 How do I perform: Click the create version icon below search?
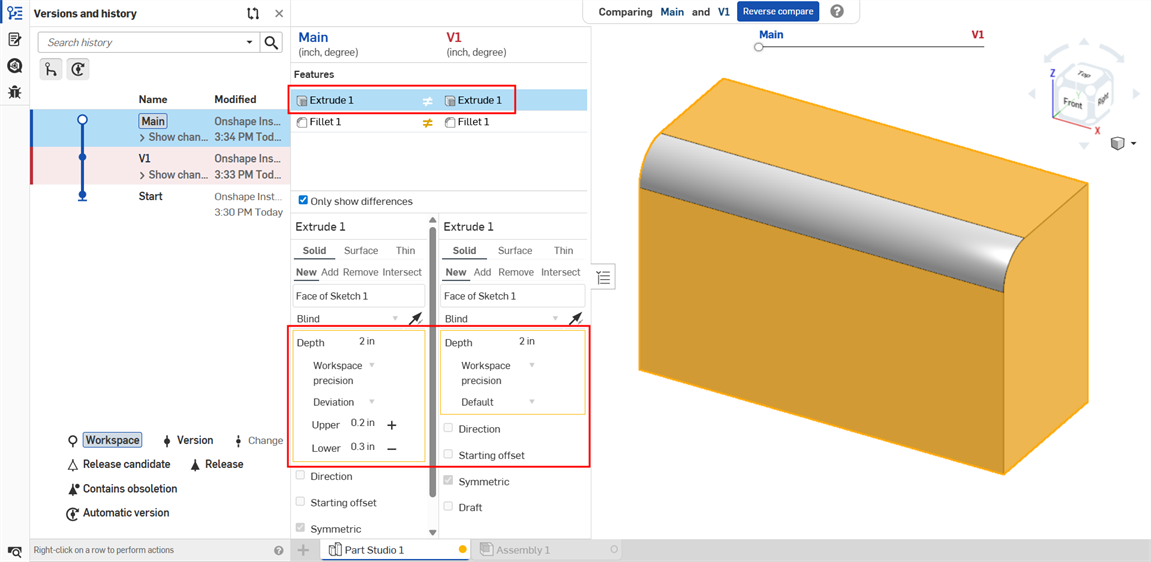tap(77, 69)
